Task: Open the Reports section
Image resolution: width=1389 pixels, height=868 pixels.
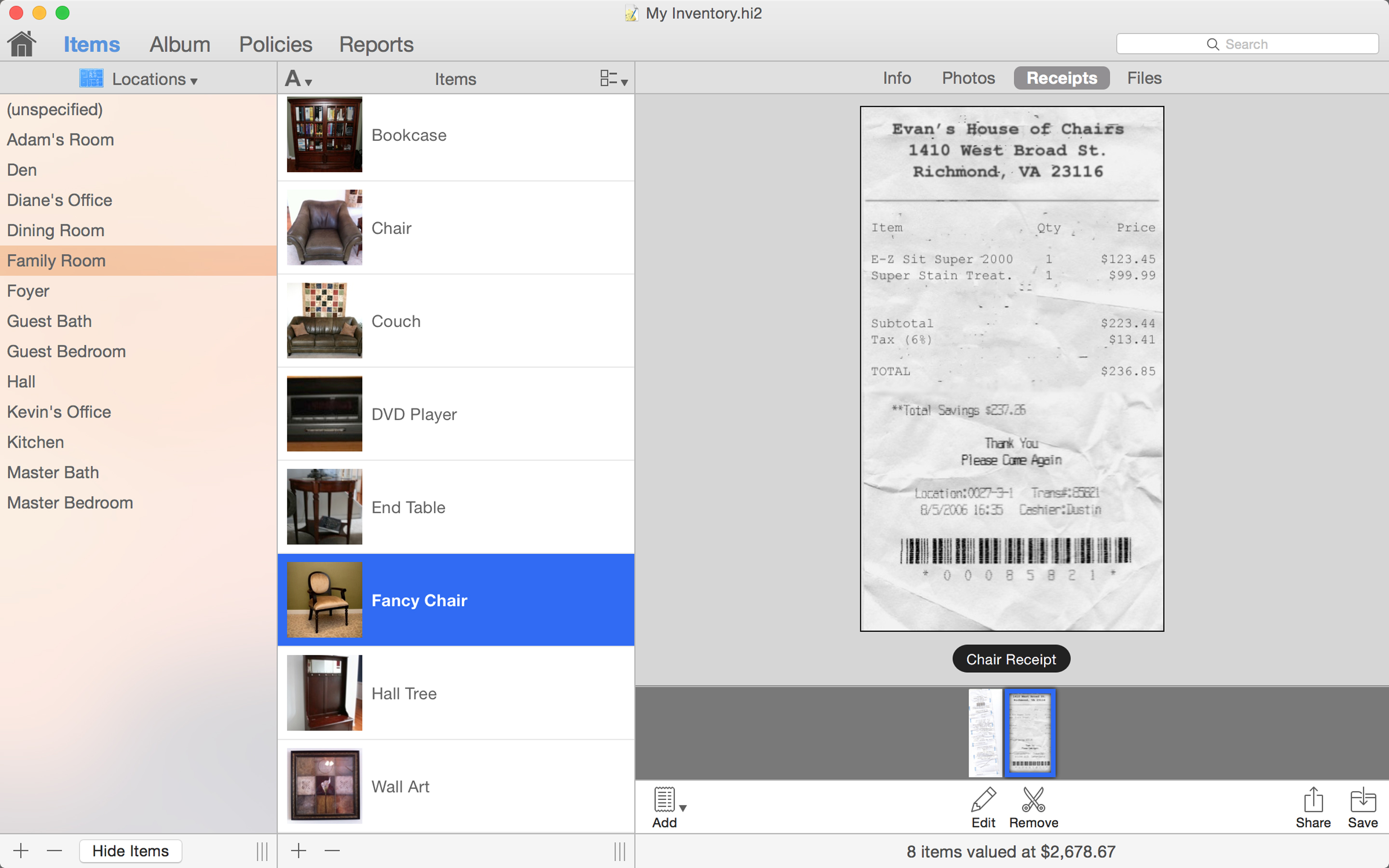Action: (x=376, y=44)
